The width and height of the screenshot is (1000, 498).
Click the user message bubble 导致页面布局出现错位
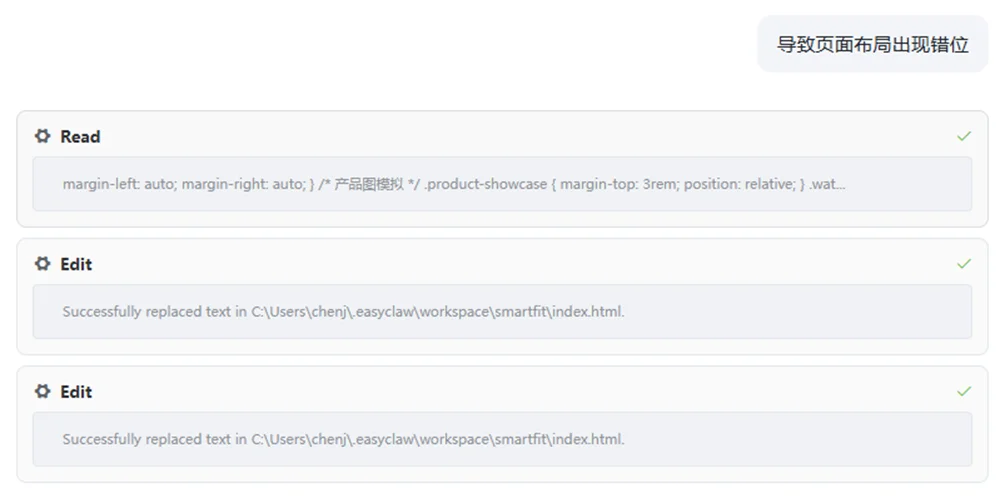point(872,44)
